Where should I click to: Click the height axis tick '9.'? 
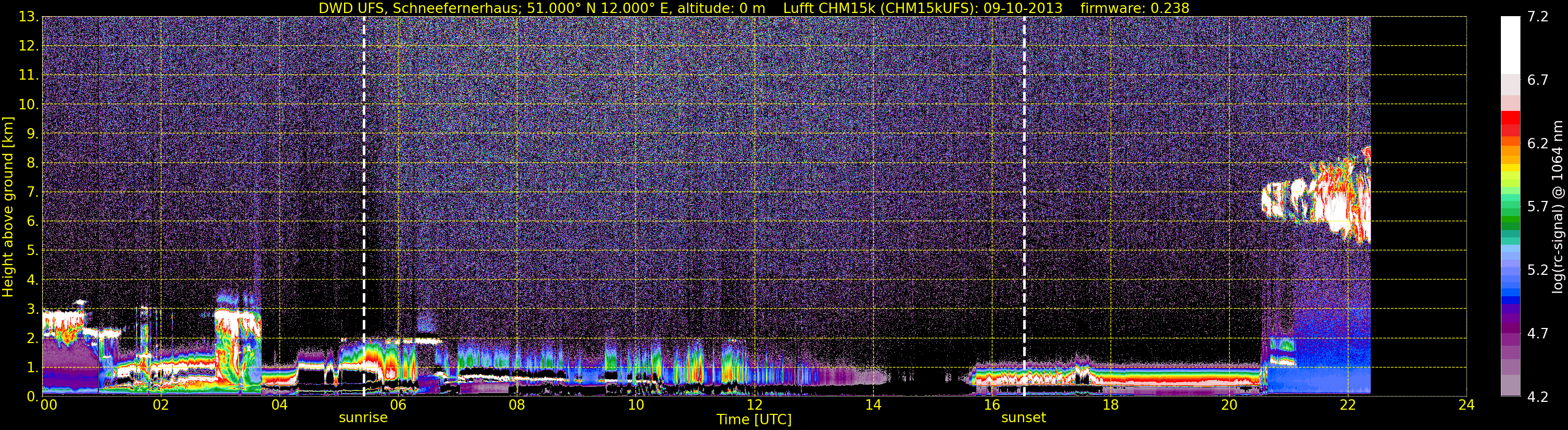pos(32,134)
